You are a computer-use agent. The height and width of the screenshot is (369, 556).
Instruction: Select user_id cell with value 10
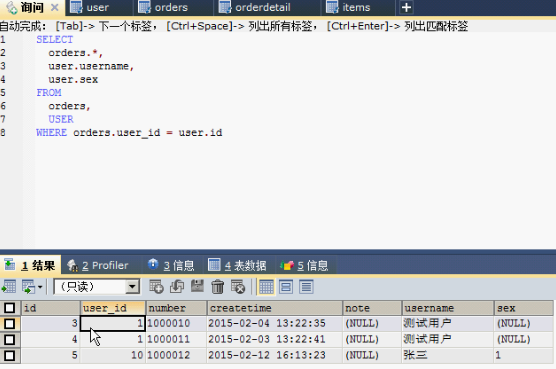(112, 355)
